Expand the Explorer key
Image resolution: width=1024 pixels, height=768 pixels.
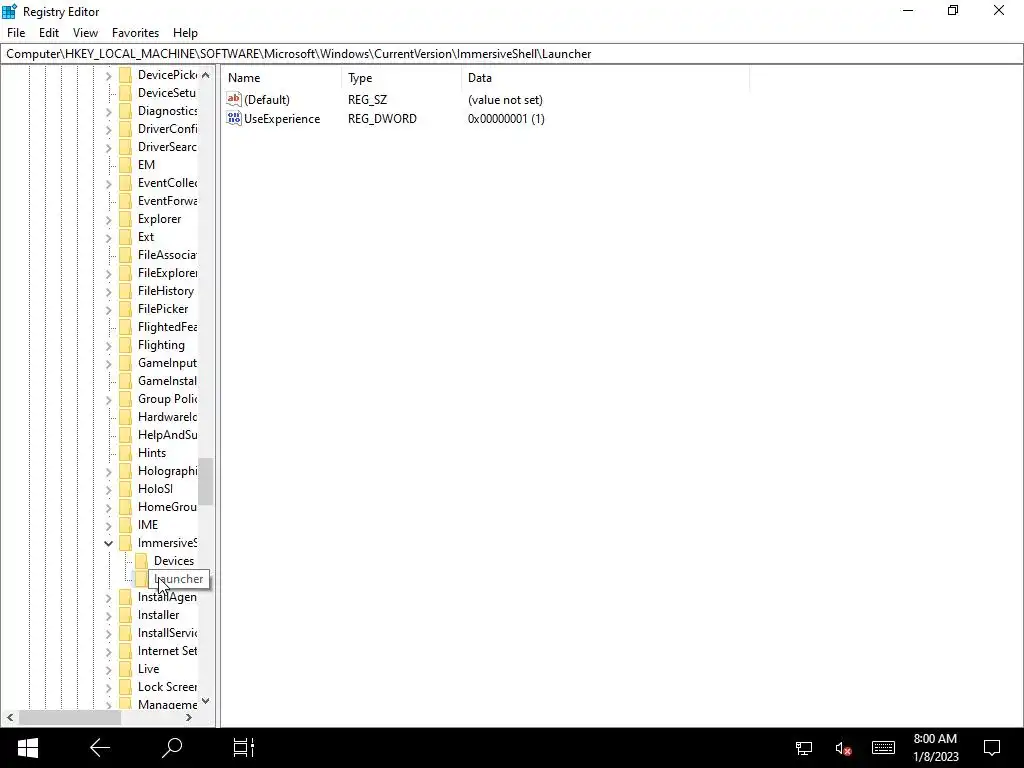pos(108,219)
